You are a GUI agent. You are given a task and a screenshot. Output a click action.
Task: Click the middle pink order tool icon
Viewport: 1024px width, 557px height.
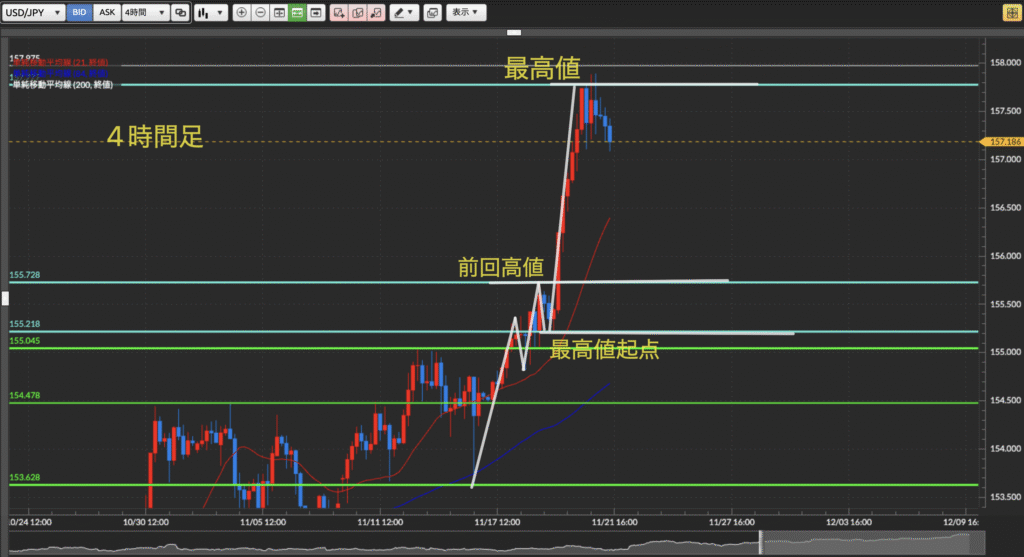coord(357,13)
